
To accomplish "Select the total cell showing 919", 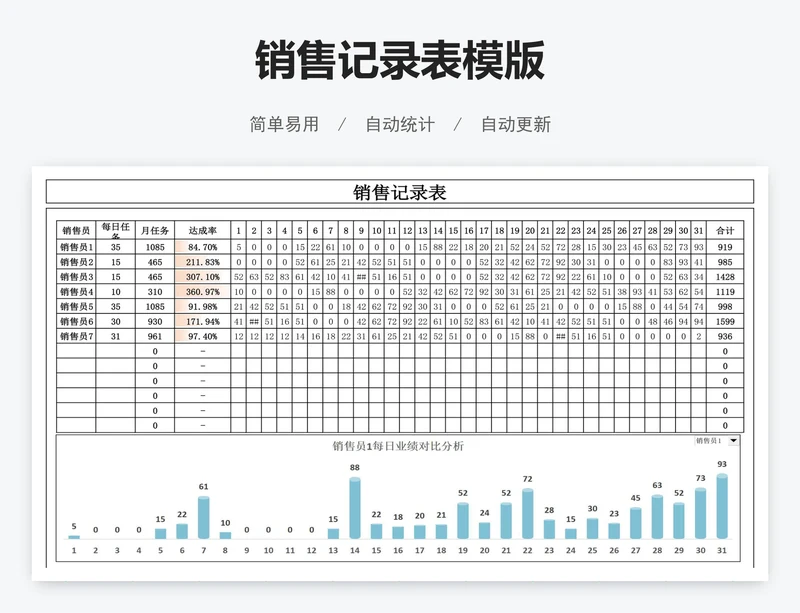I will pos(725,247).
